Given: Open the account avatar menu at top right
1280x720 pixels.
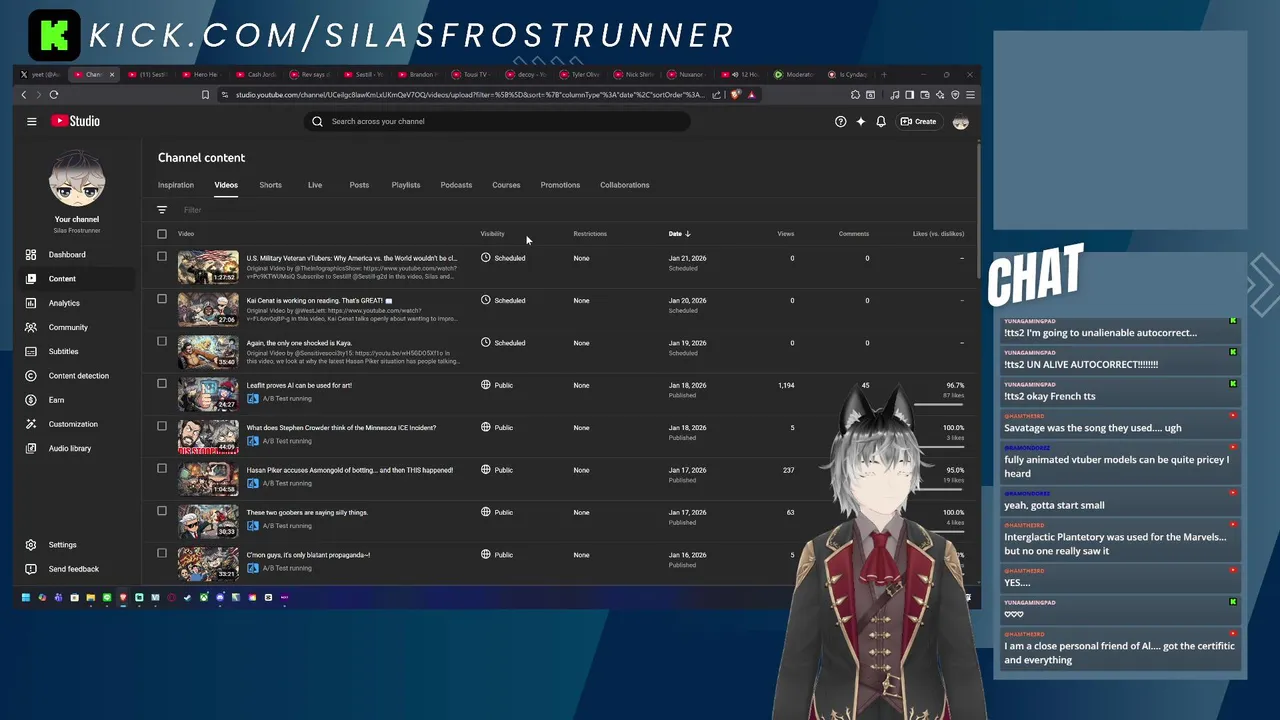Looking at the screenshot, I should point(960,121).
